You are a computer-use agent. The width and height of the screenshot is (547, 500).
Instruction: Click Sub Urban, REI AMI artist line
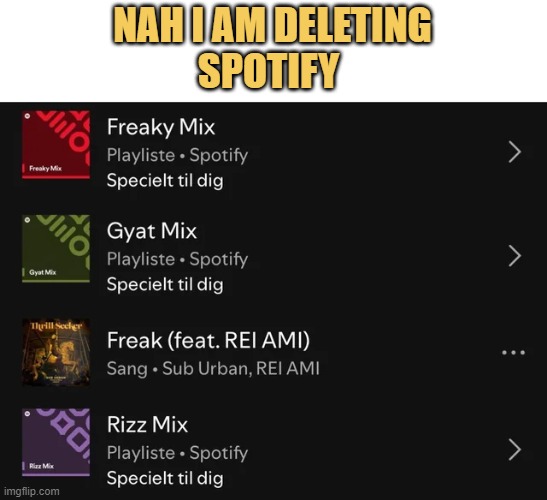point(241,368)
